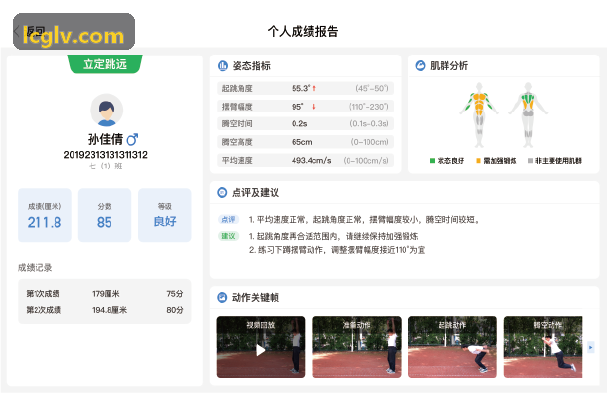This screenshot has width=607, height=393.
Task: Click the 分数 85 card
Action: pos(105,215)
